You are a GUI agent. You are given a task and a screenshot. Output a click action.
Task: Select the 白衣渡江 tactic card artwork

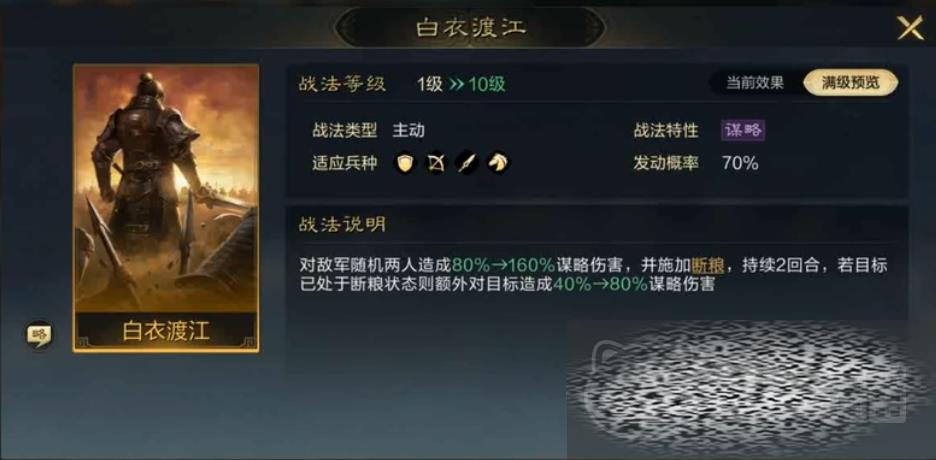166,189
